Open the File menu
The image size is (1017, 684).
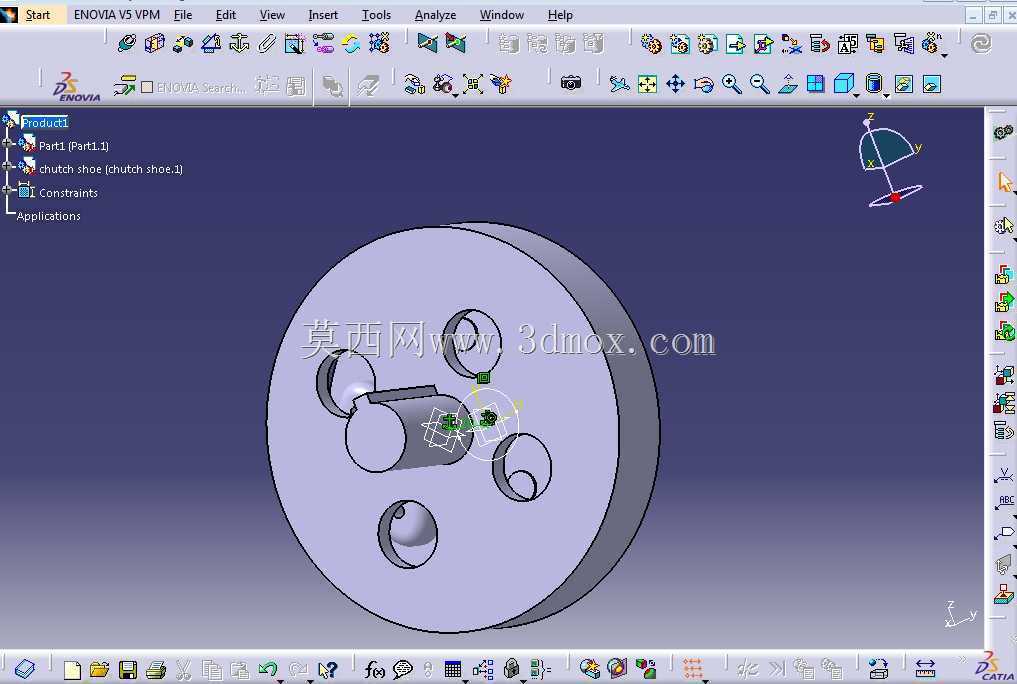(183, 15)
